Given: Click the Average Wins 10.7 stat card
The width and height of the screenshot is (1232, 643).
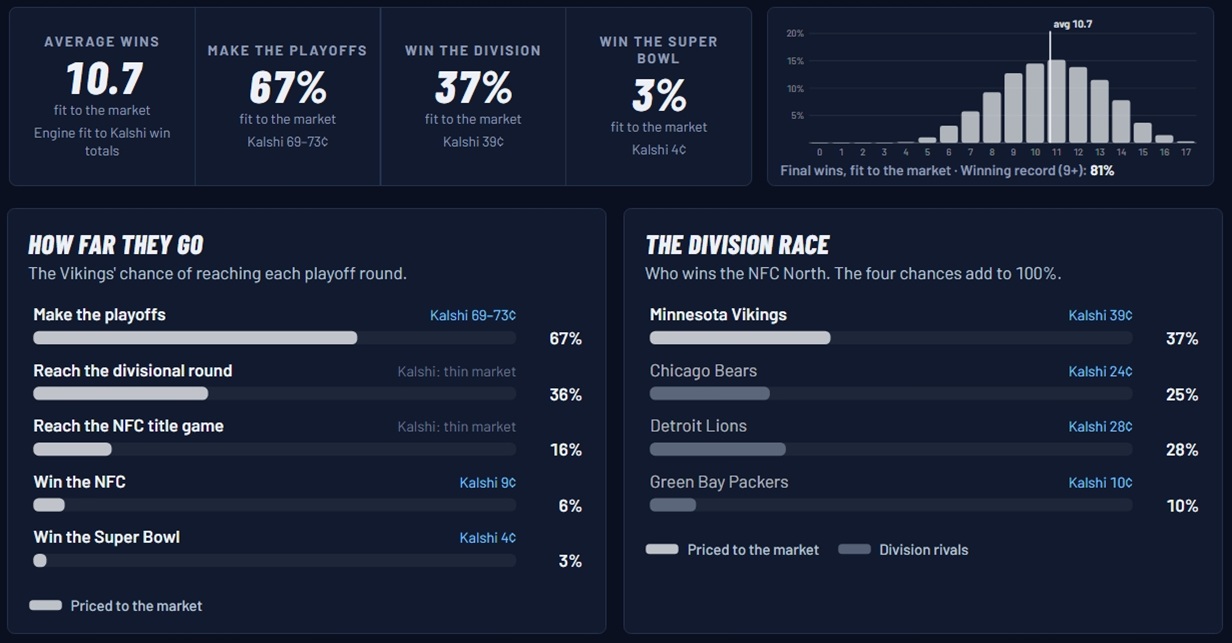Looking at the screenshot, I should pos(102,96).
